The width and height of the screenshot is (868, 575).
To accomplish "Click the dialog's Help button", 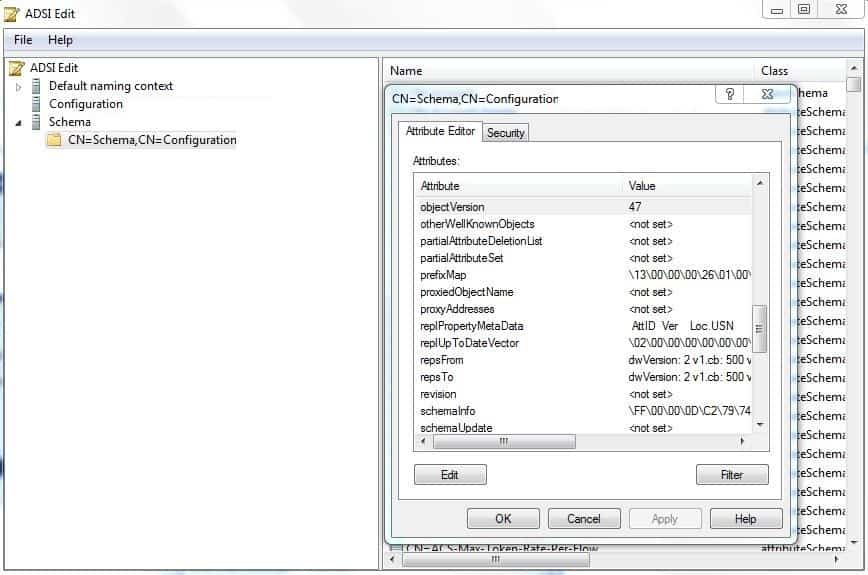I will 746,519.
